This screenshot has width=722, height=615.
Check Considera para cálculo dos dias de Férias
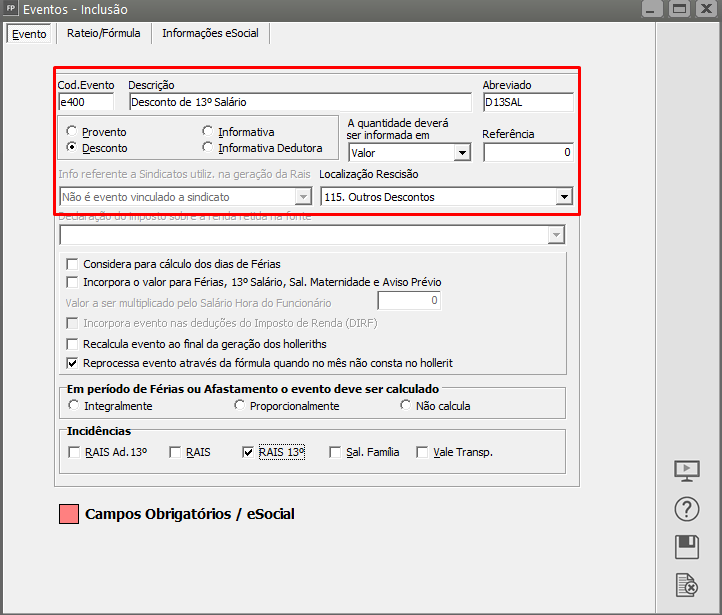pyautogui.click(x=72, y=264)
